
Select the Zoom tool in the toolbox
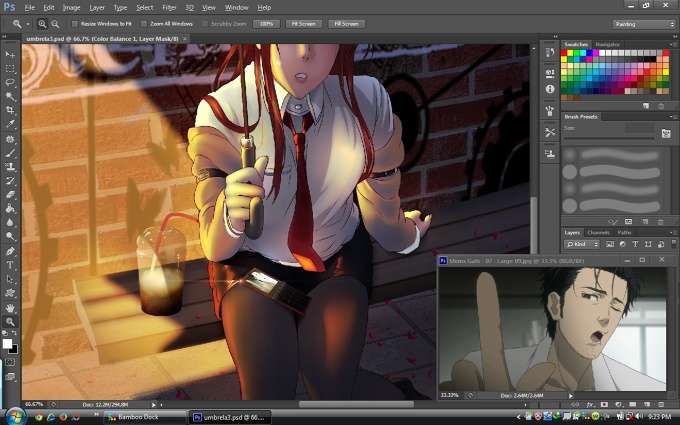(10, 322)
